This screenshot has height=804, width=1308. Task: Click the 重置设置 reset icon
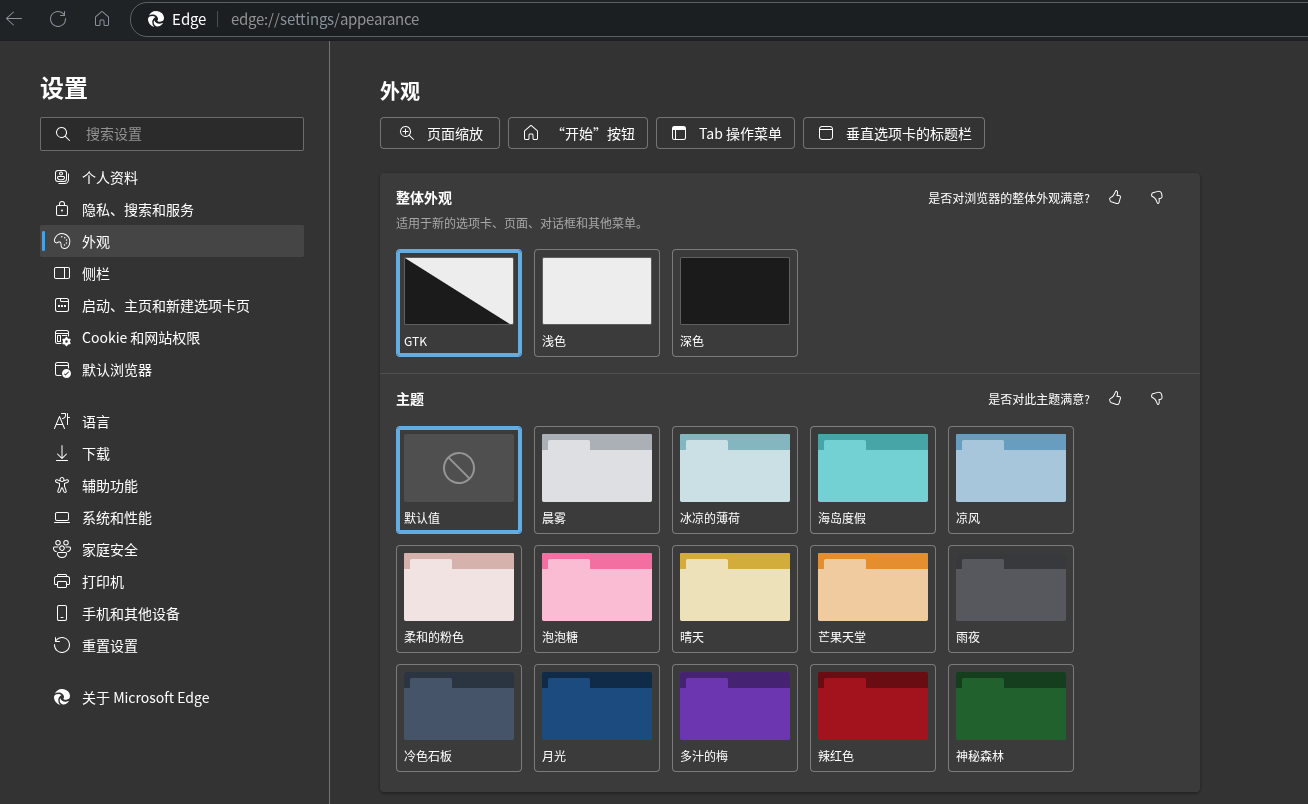point(62,646)
